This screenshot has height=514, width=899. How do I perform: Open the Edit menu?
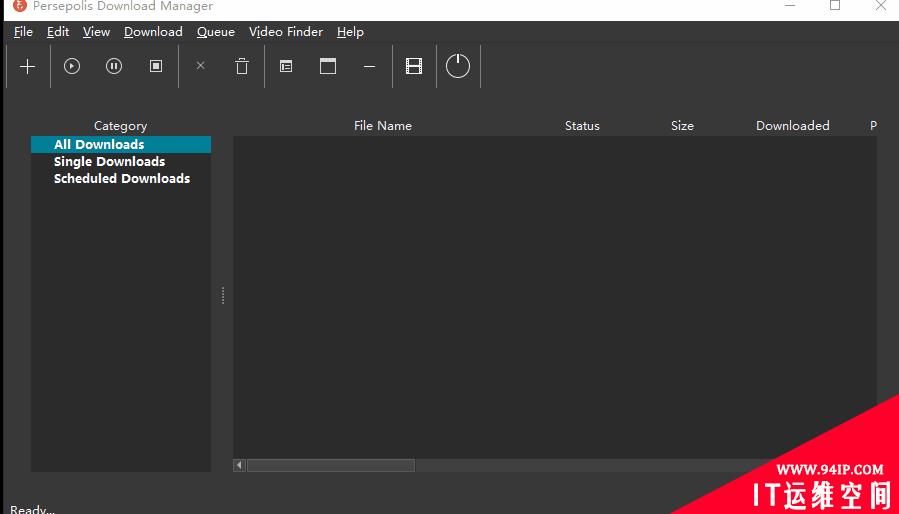tap(58, 32)
